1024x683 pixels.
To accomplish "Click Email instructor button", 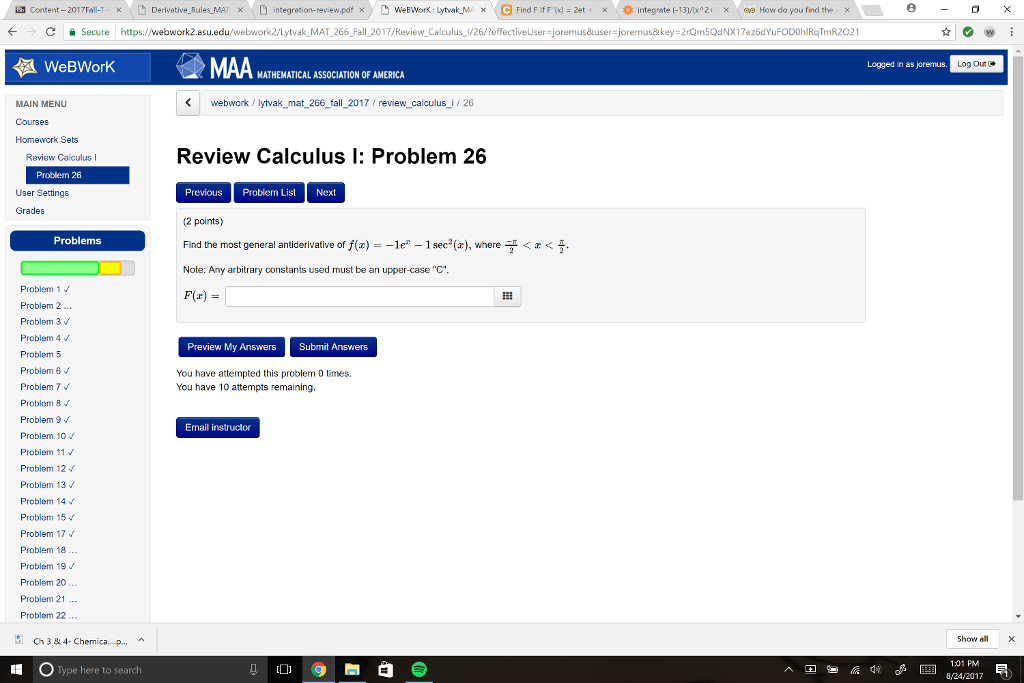I will coord(217,427).
